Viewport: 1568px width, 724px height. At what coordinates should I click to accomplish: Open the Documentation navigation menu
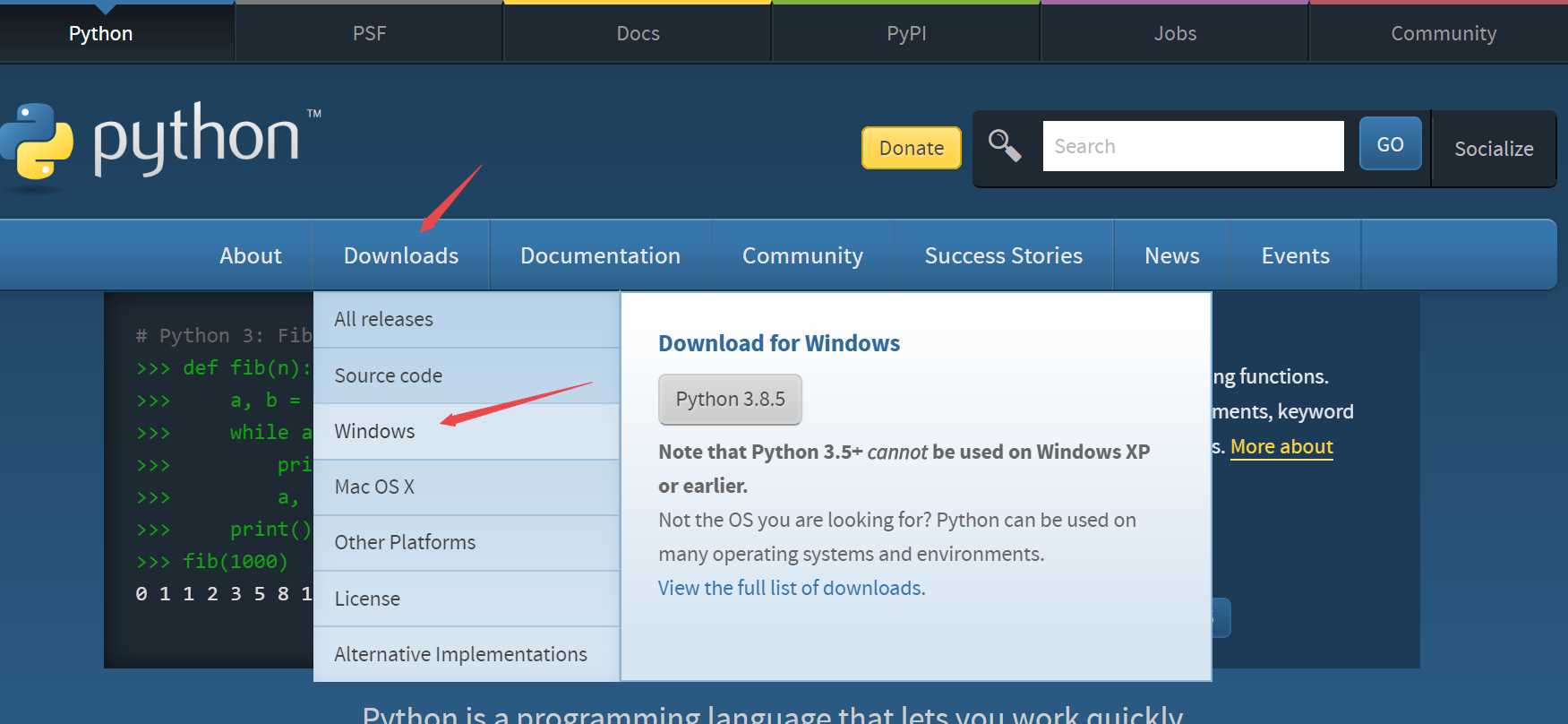[600, 255]
